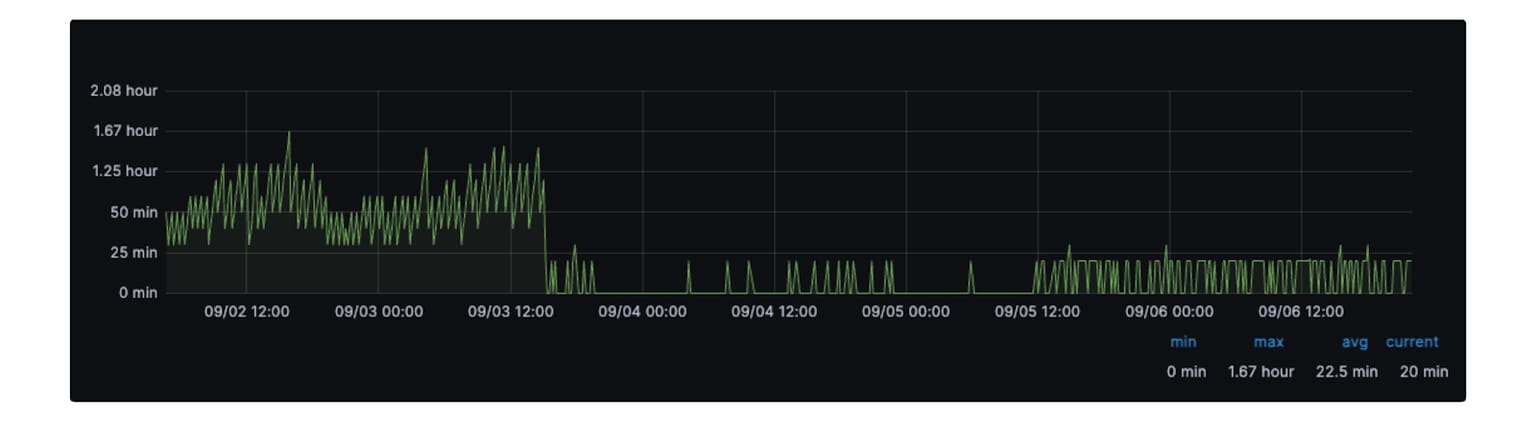Click the 09/04 12:00 time axis label
This screenshot has height=421, width=1536.
click(x=774, y=312)
